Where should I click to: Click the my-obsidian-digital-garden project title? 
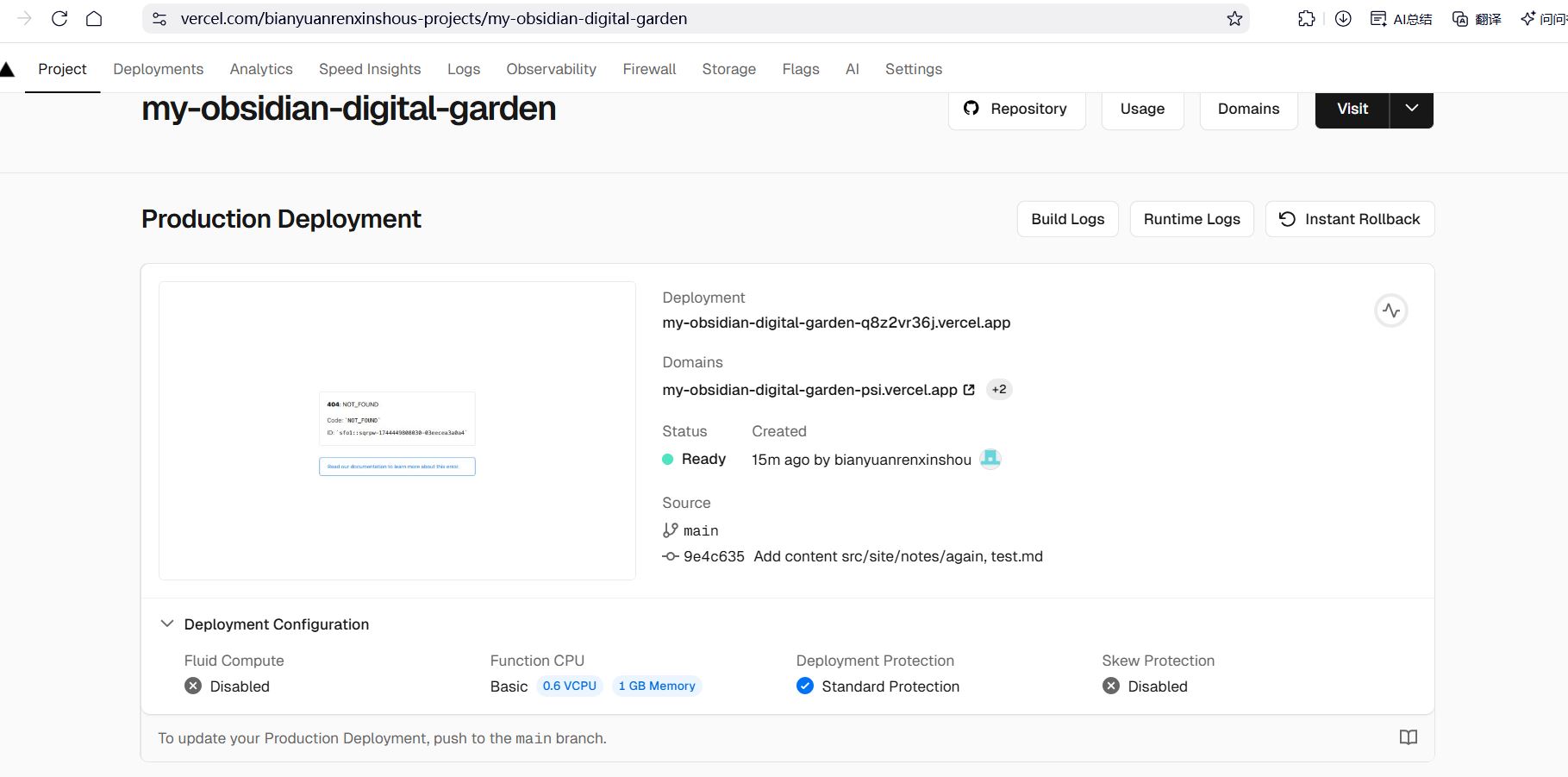[348, 109]
